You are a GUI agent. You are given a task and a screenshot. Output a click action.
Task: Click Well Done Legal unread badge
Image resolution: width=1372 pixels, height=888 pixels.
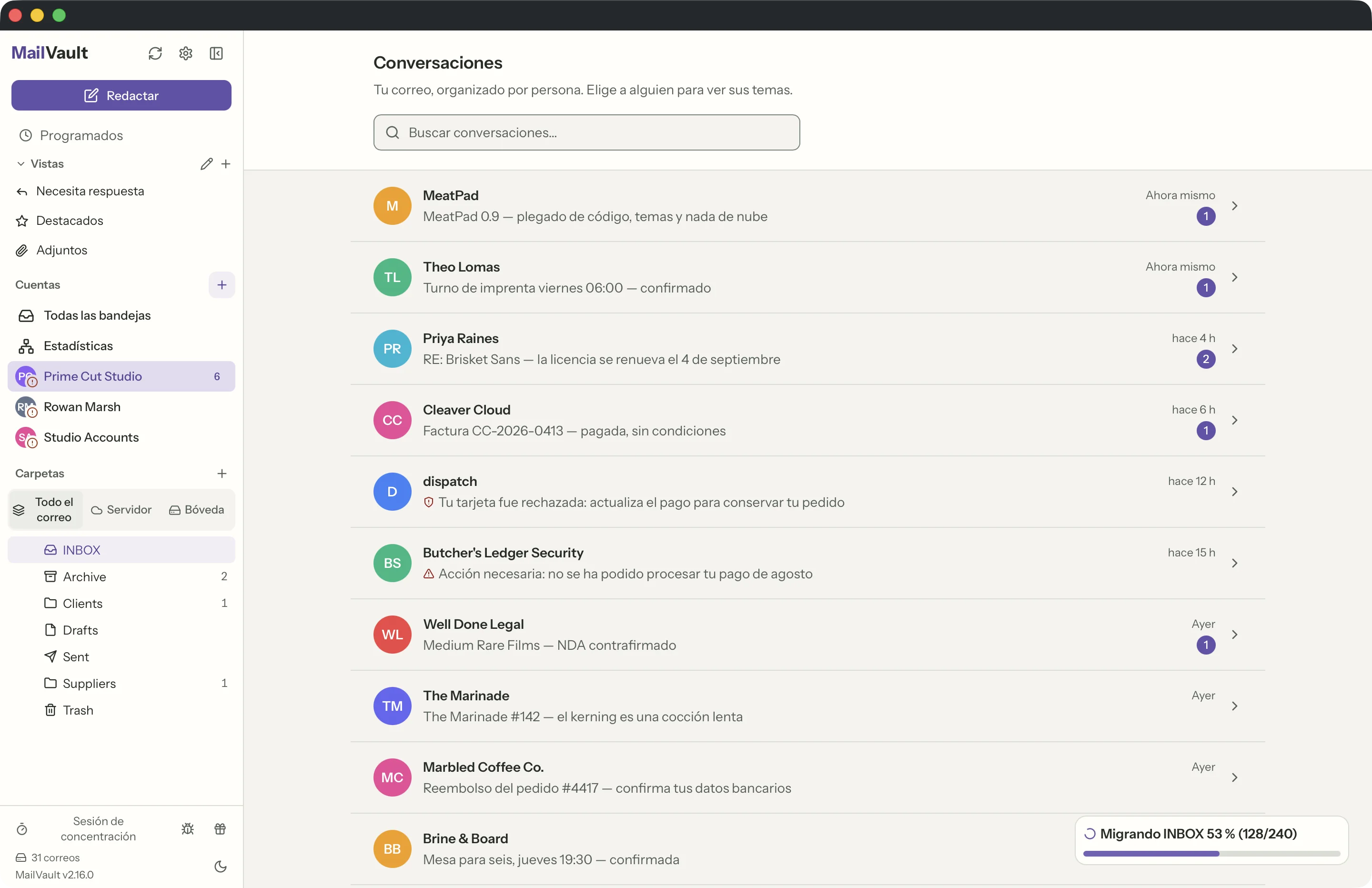click(x=1205, y=645)
